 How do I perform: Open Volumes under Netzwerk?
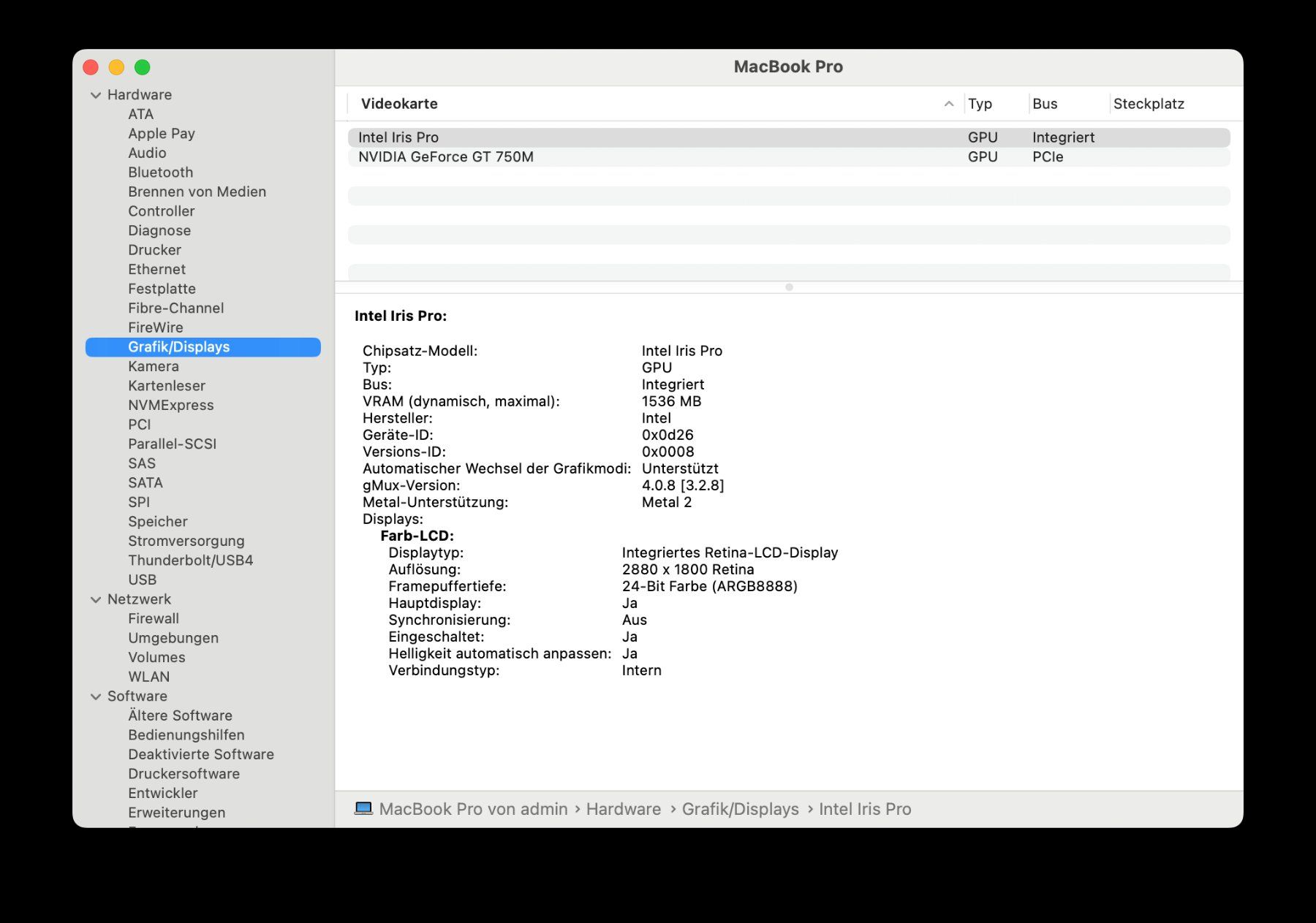156,657
